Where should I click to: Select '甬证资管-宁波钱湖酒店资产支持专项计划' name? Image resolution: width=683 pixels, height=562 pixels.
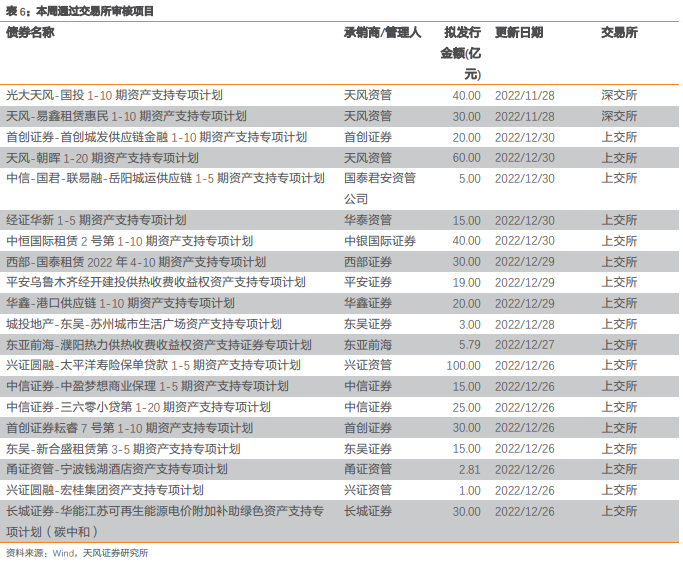click(117, 469)
